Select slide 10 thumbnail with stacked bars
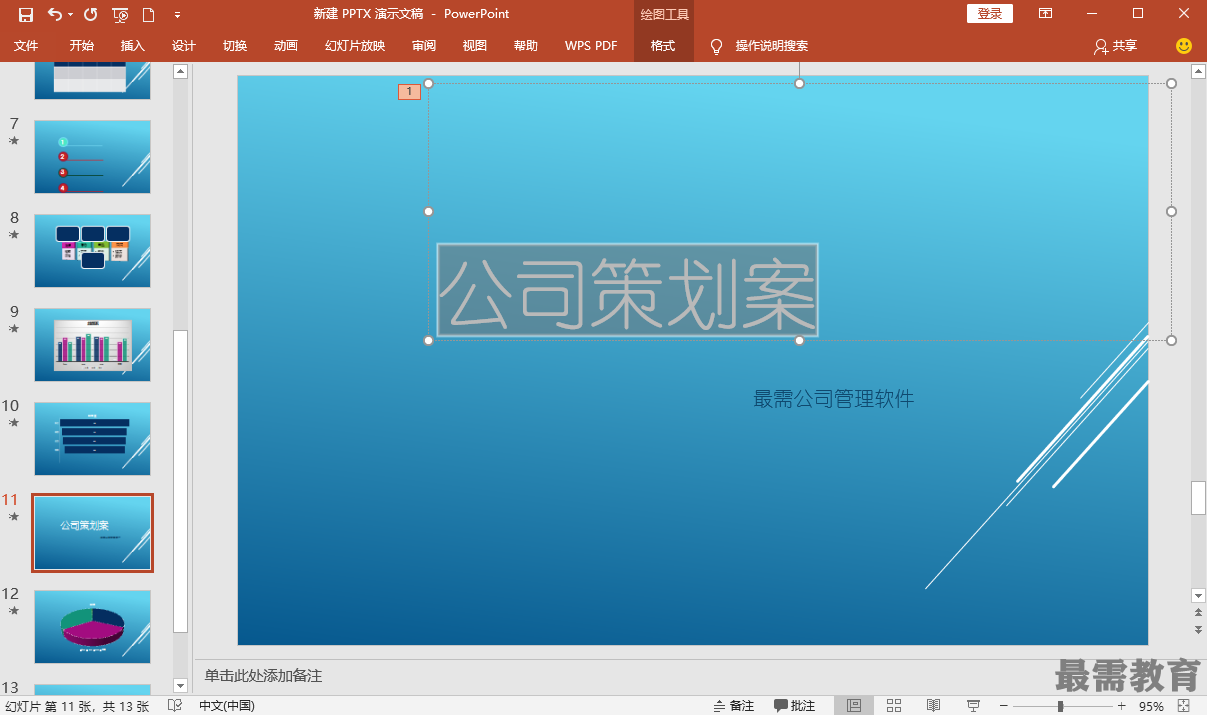 click(x=92, y=439)
